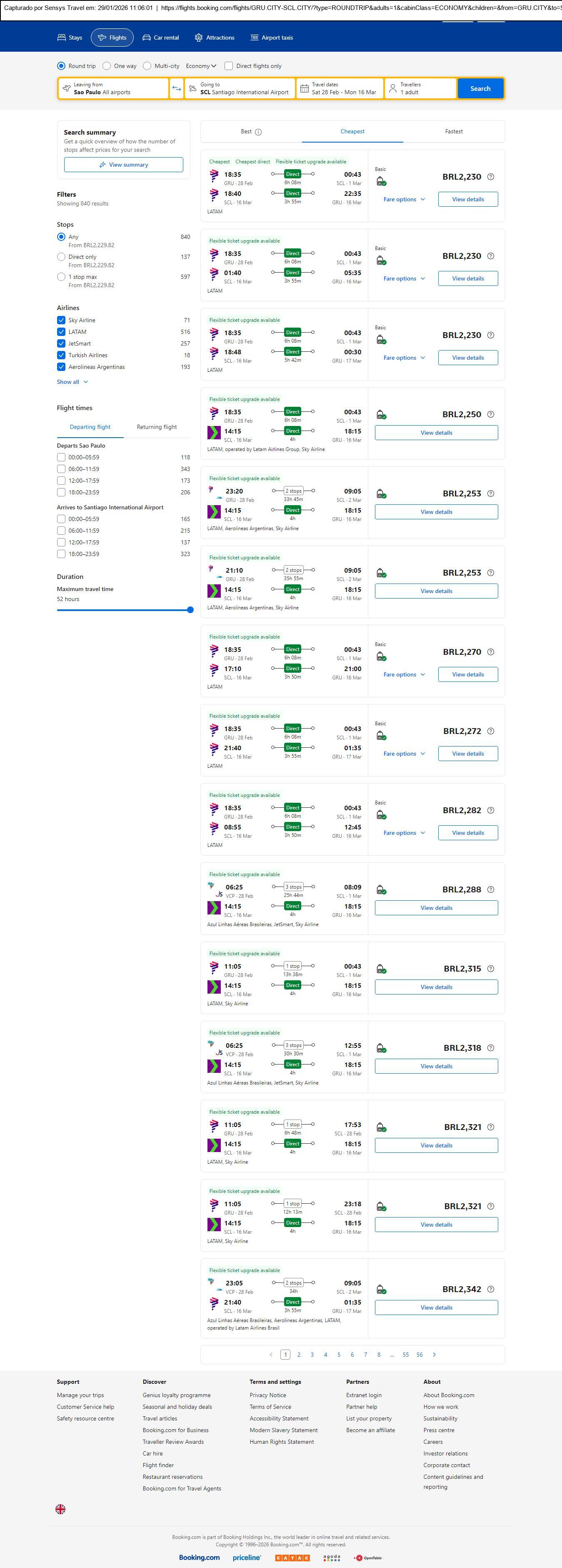
Task: Click the calendar icon in Travel dates field
Action: pyautogui.click(x=304, y=89)
